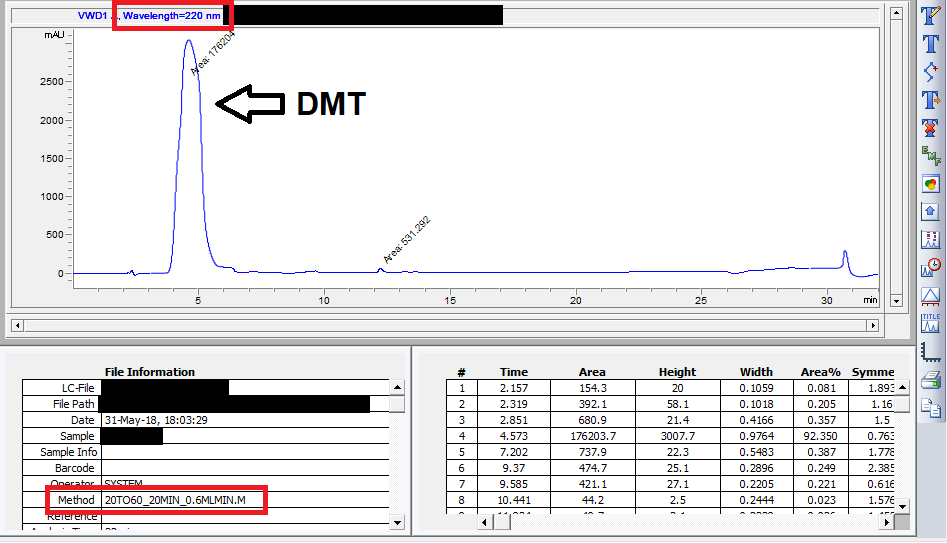
Task: Click chromatogram vertical scrollbar up arrow
Action: (x=896, y=13)
